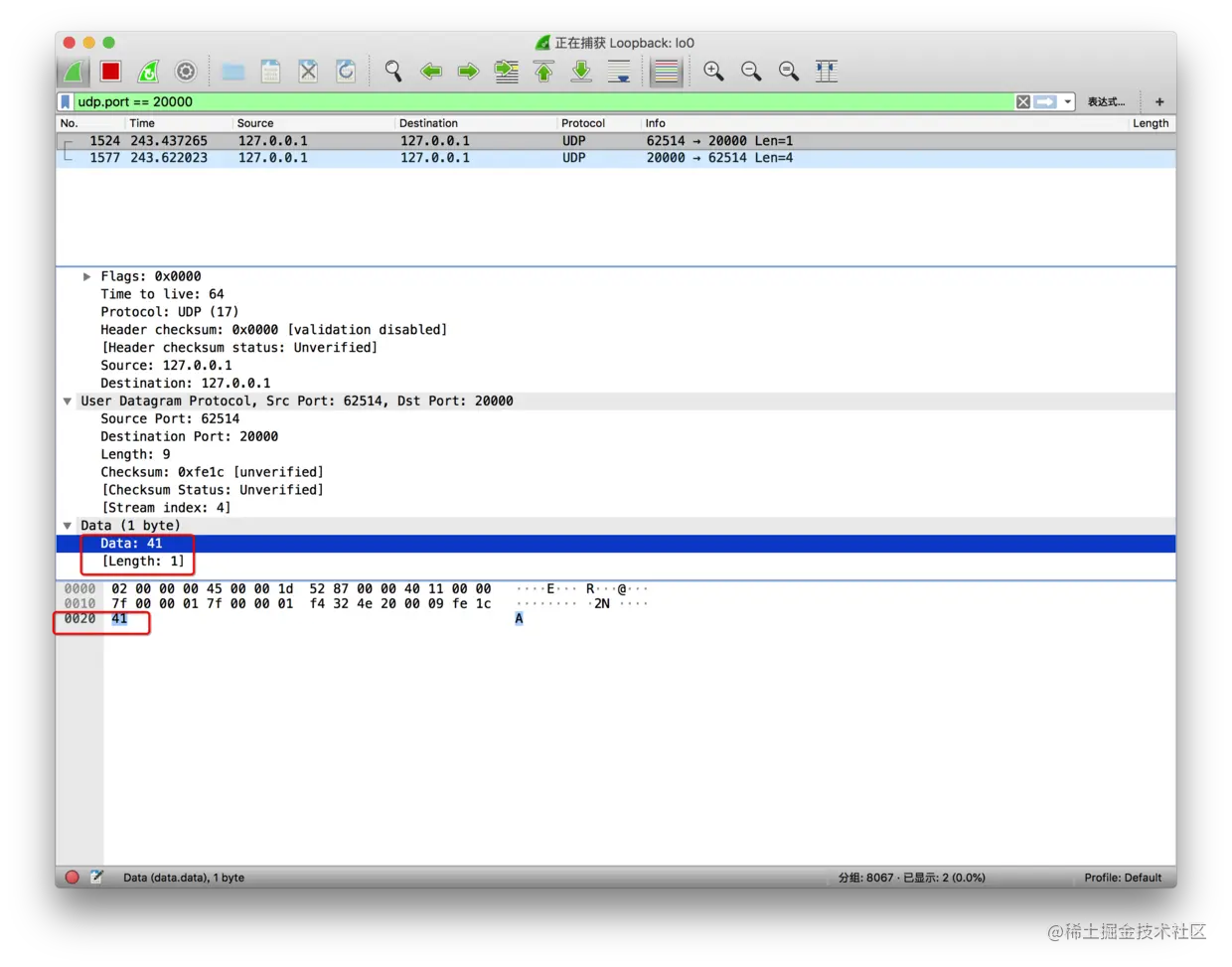The image size is (1232, 967).
Task: Reset text to normal size
Action: click(x=789, y=72)
